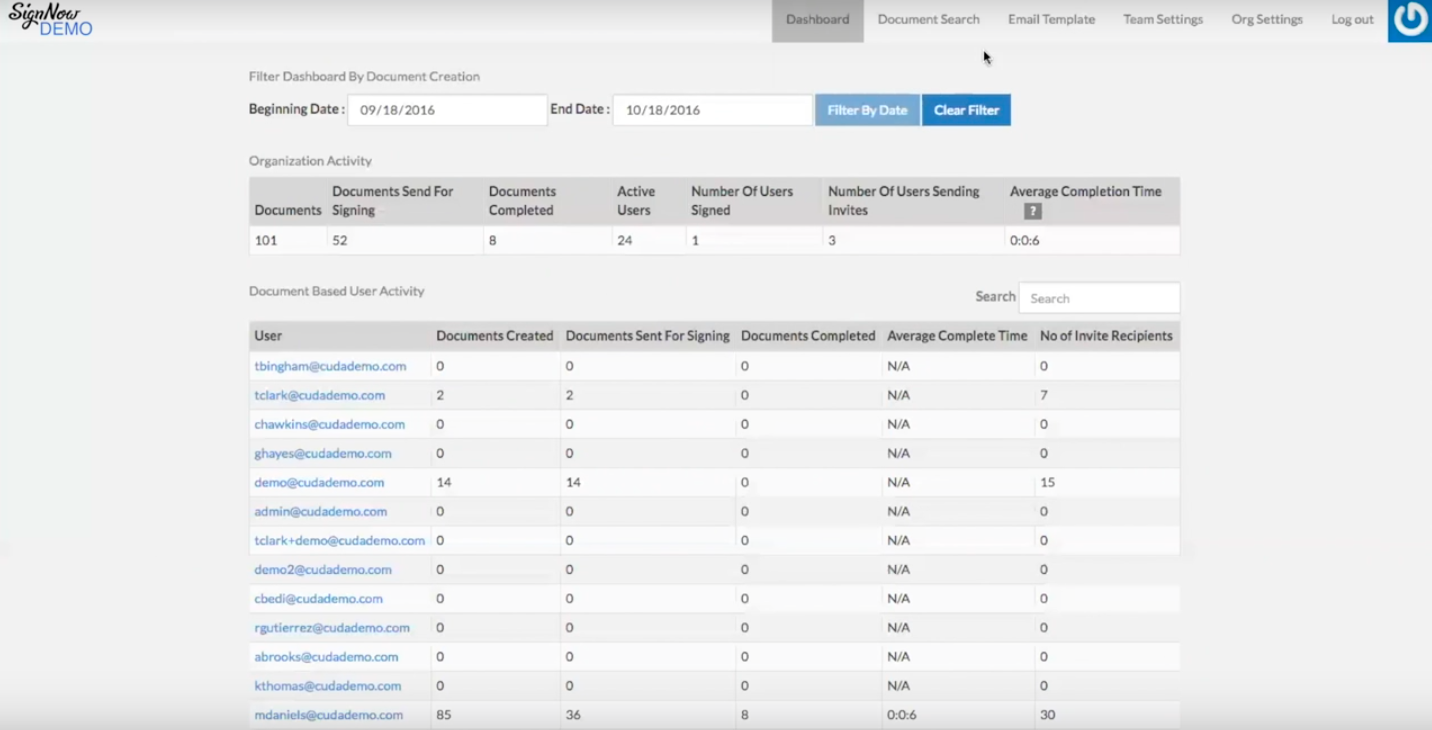The height and width of the screenshot is (730, 1432).
Task: Click the No of Invite Recipients header
Action: 1106,336
